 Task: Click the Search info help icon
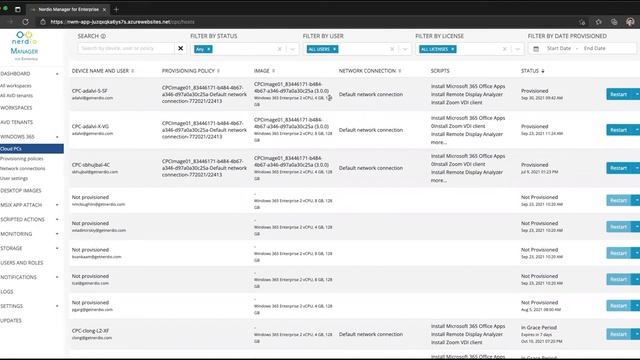click(103, 36)
